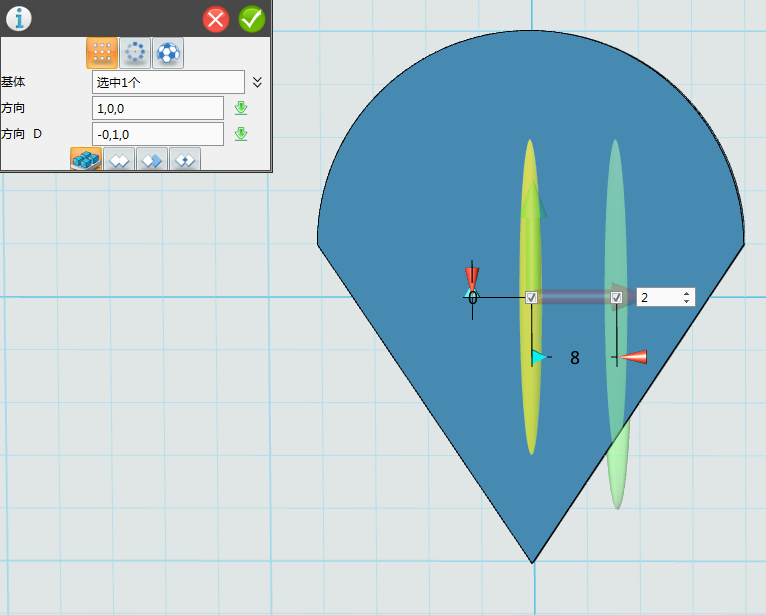The height and width of the screenshot is (615, 766).
Task: Select the circular array pattern mode
Action: (x=135, y=53)
